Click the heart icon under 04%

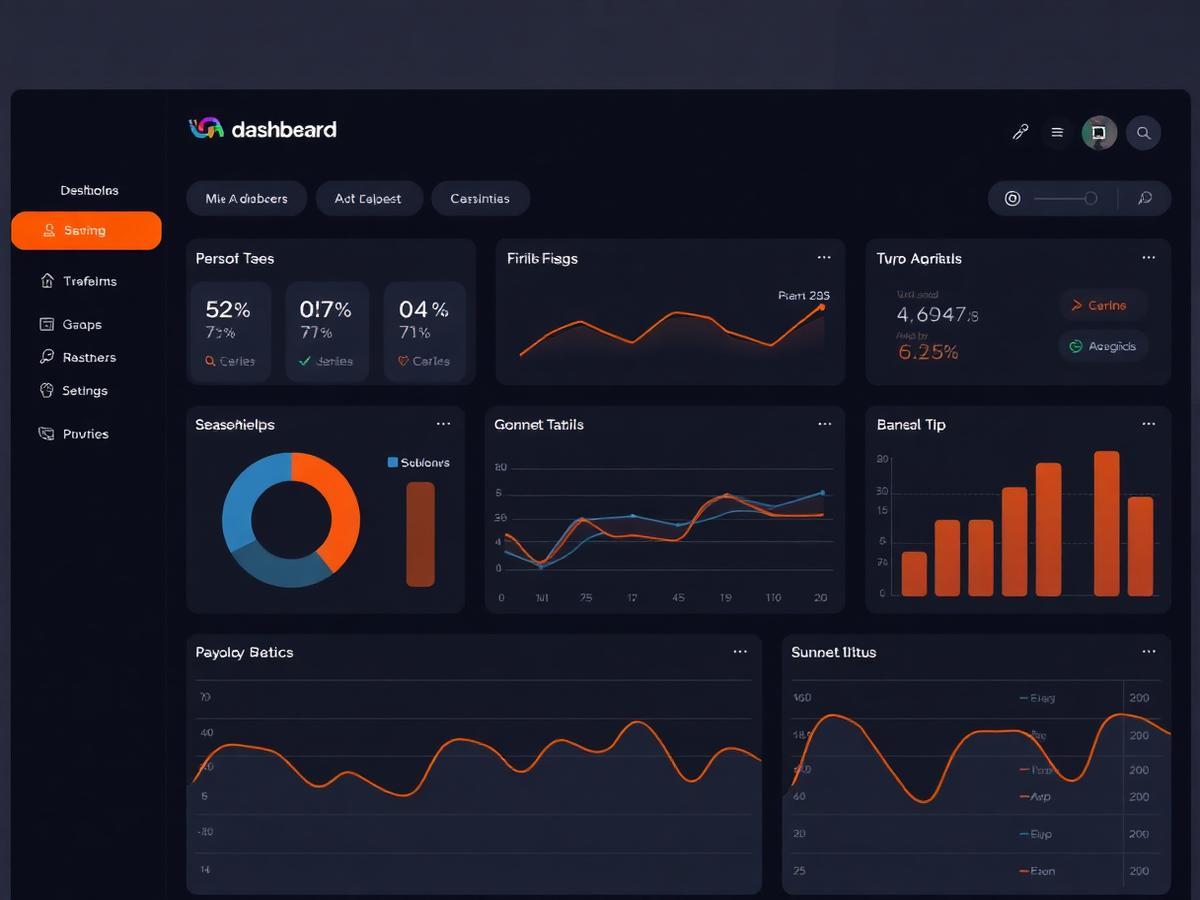[x=403, y=361]
